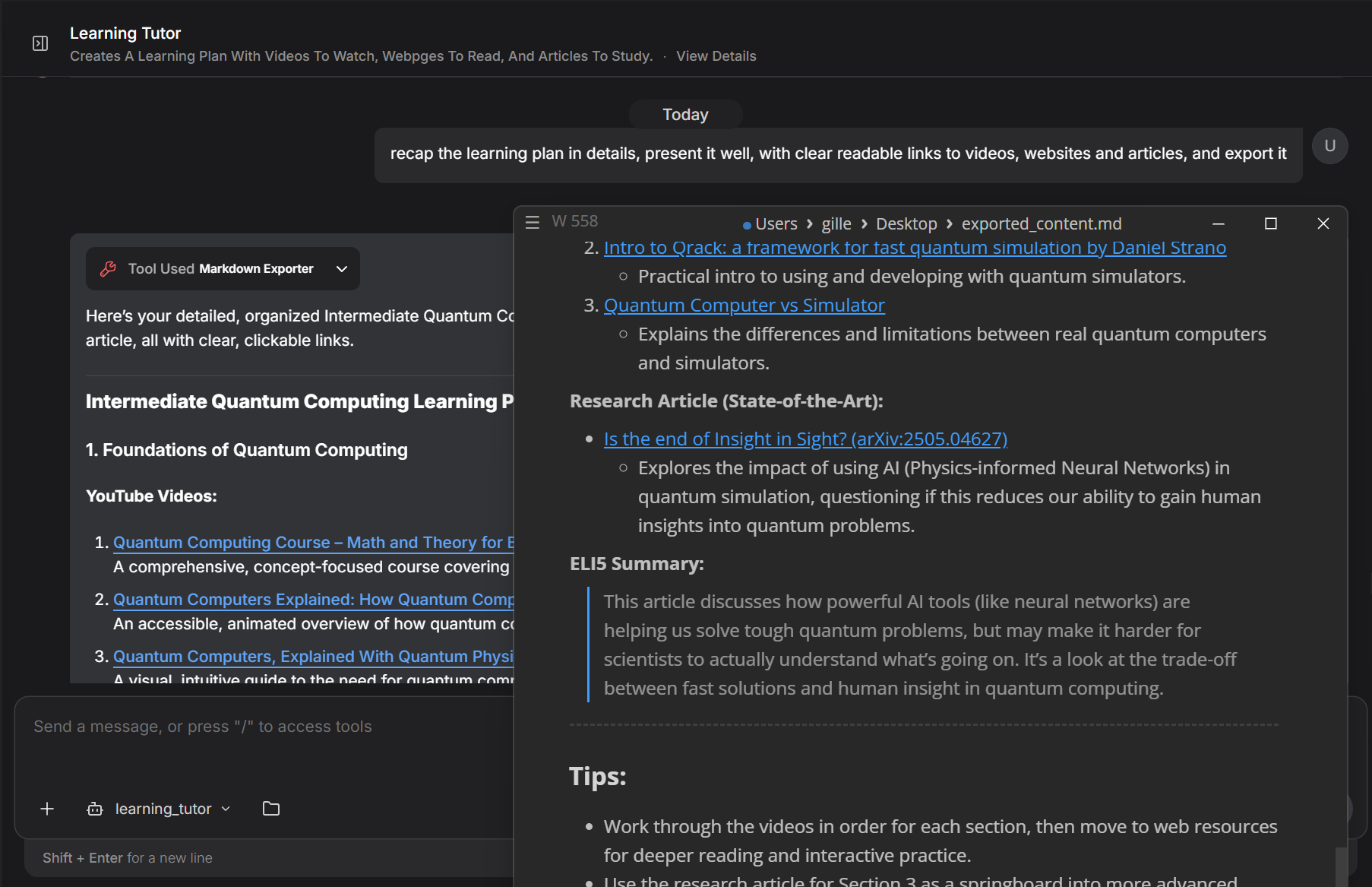
Task: Open the folder icon in the message bar
Action: coord(271,809)
